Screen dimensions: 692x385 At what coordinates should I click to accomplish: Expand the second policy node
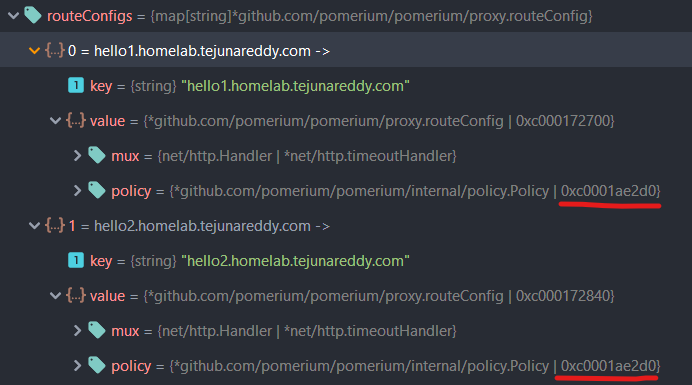point(77,365)
